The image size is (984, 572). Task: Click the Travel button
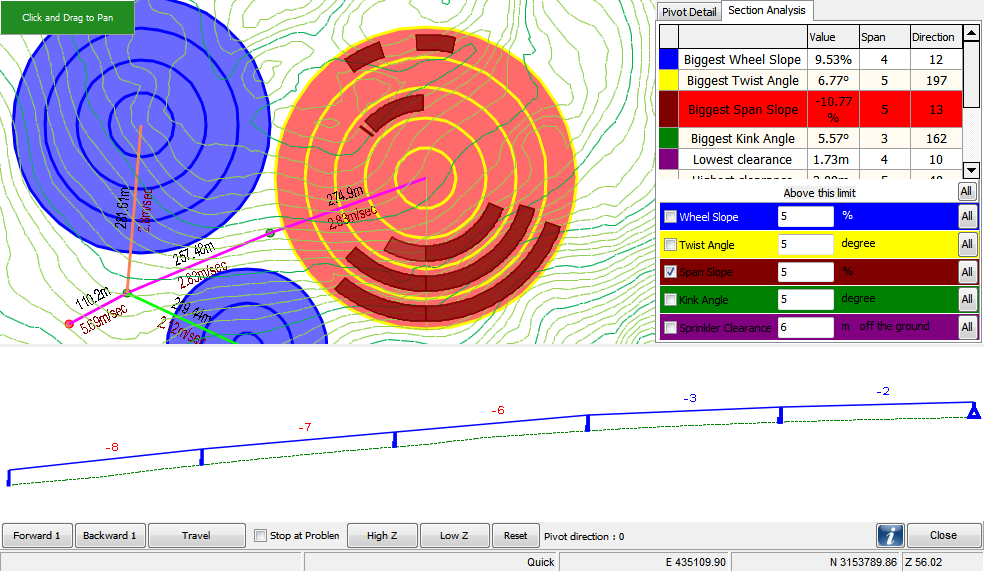click(x=196, y=536)
